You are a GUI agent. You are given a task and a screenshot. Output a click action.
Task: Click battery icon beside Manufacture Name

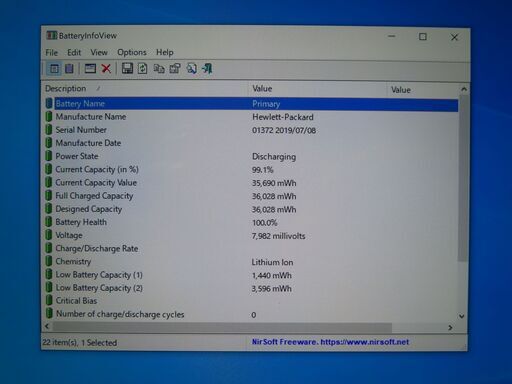coord(49,117)
